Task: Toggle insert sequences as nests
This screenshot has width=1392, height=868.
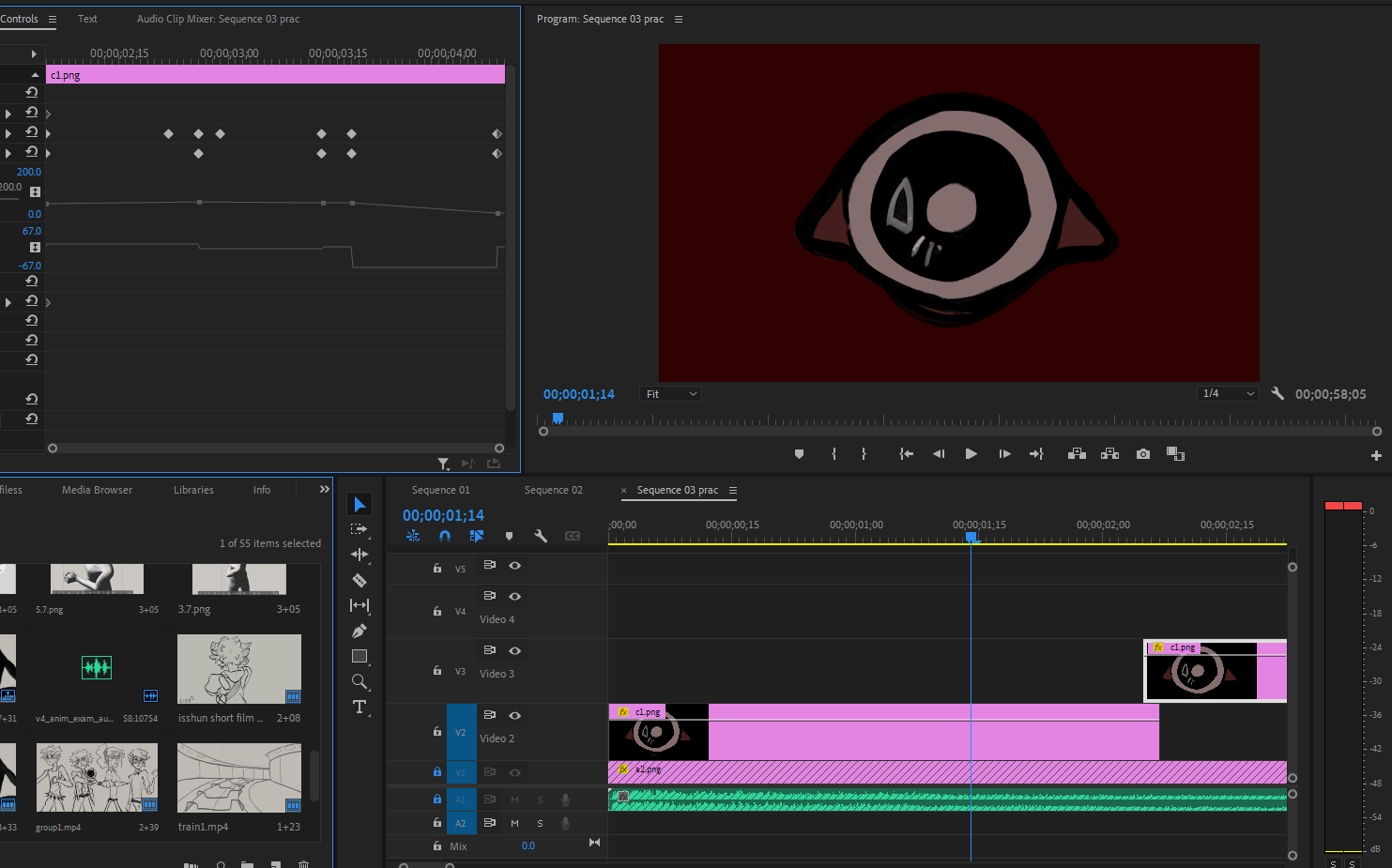Action: click(x=413, y=536)
